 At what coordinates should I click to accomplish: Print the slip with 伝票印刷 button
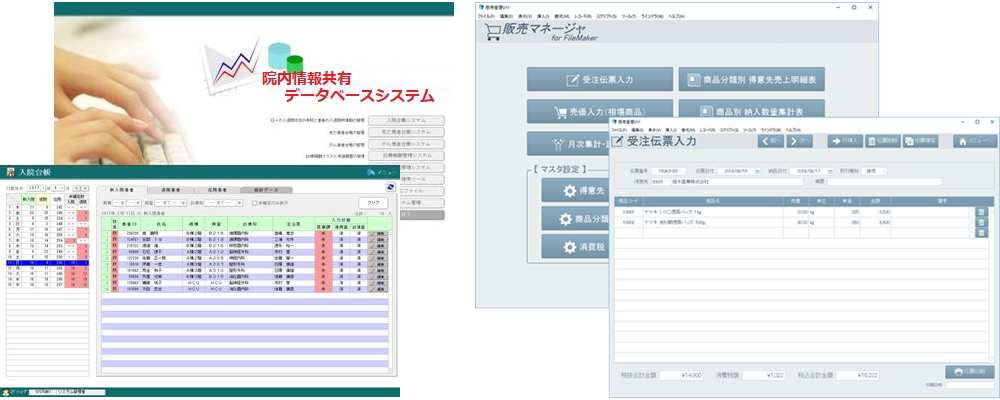(x=969, y=371)
